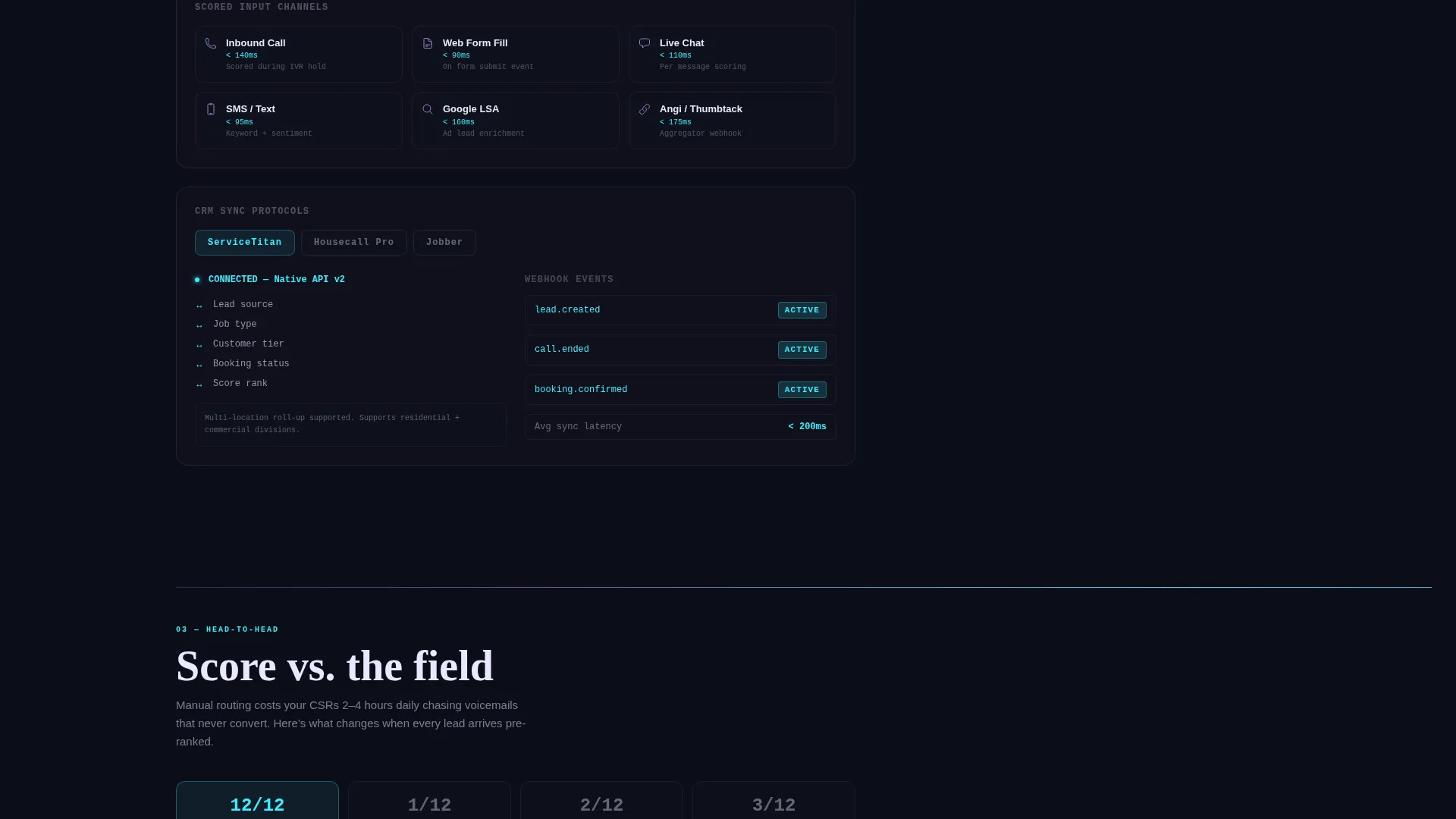This screenshot has width=1456, height=819.
Task: Click the Lead source field label
Action: coord(243,305)
